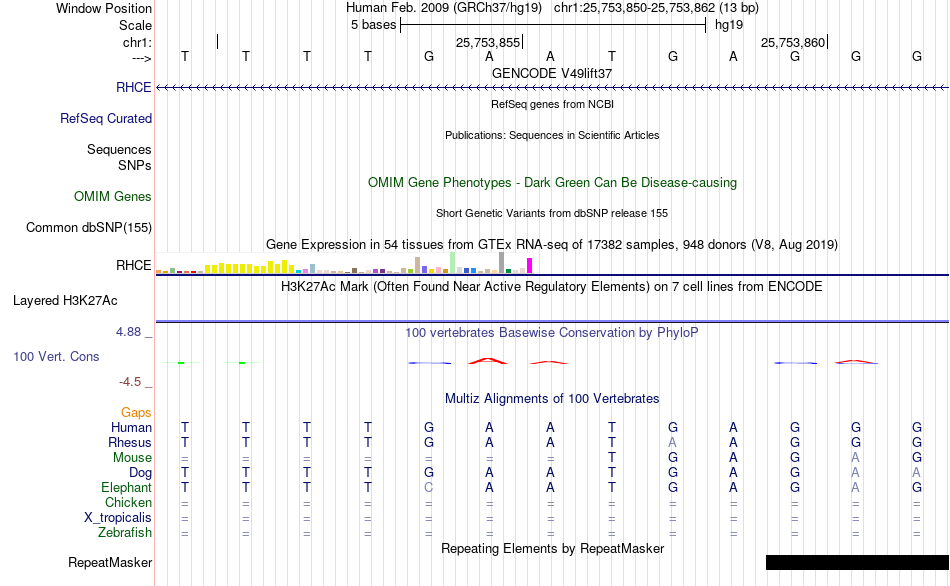Click the RHCE gene label beside GENCODE track

coord(133,87)
